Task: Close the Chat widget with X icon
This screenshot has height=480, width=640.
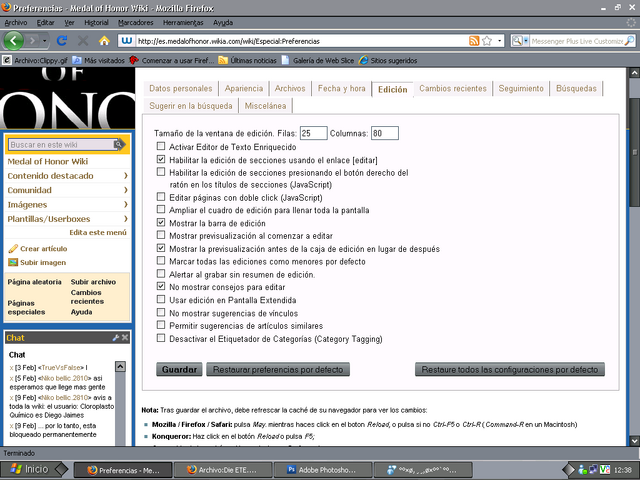Action: point(125,338)
